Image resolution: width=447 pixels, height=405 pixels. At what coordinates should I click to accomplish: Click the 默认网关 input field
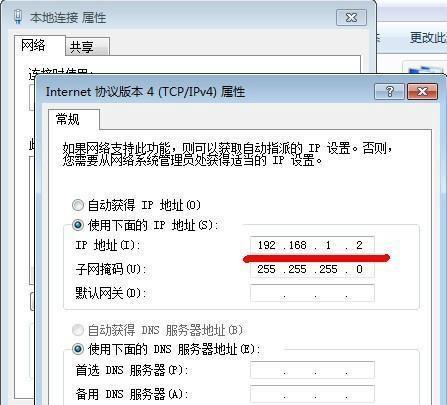(x=312, y=293)
